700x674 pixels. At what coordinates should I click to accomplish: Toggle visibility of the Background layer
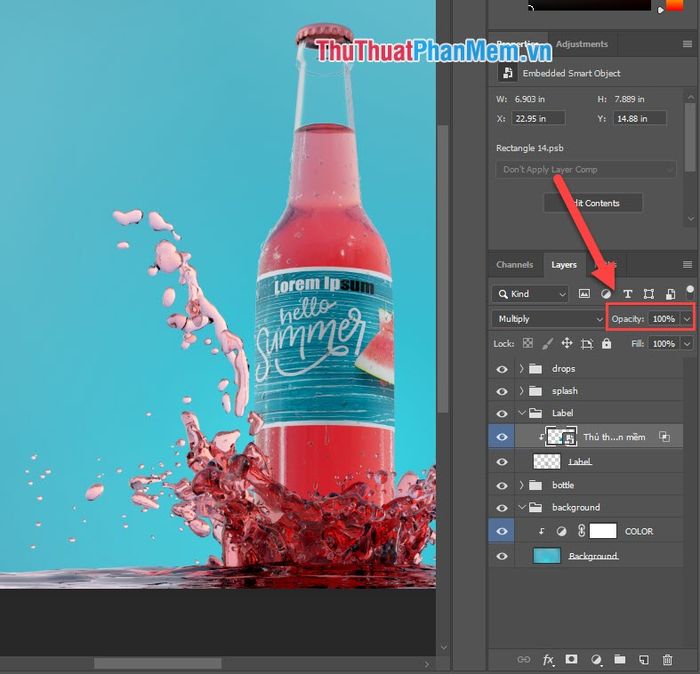tap(503, 556)
